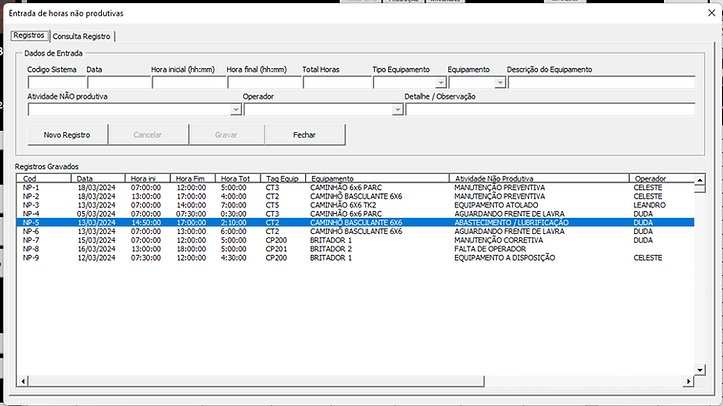Click EQUIPAMENTO A DISPOSIÇÃO activity cell
Image resolution: width=723 pixels, height=406 pixels.
tap(504, 258)
